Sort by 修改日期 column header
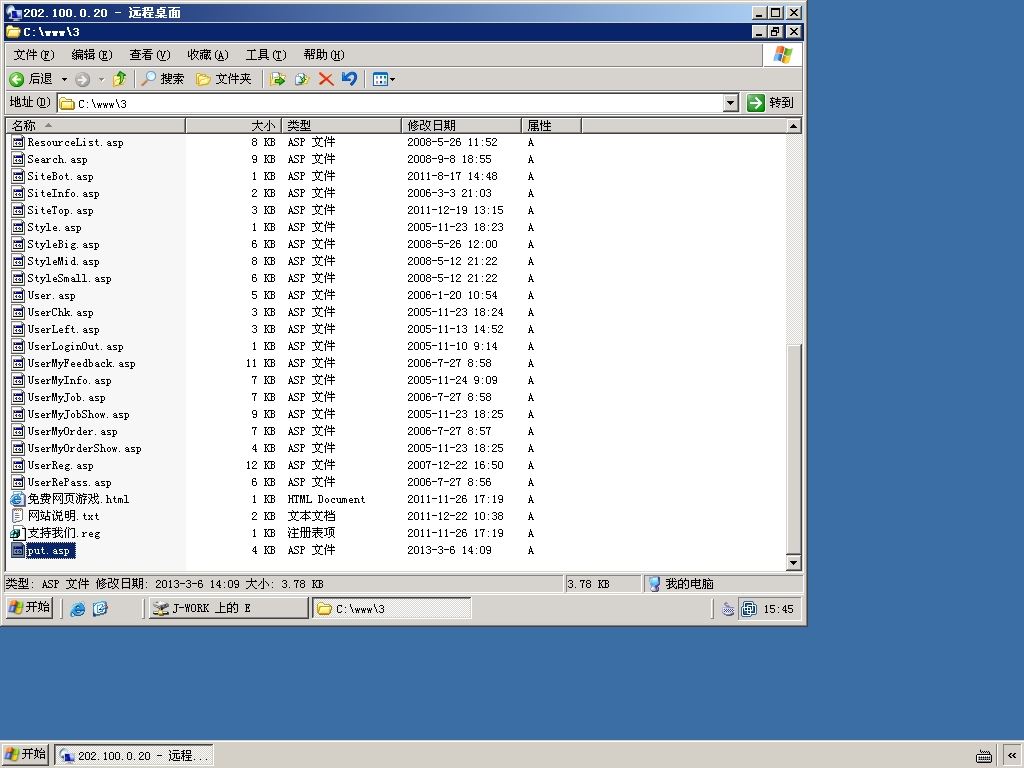Viewport: 1024px width, 768px height. (461, 125)
